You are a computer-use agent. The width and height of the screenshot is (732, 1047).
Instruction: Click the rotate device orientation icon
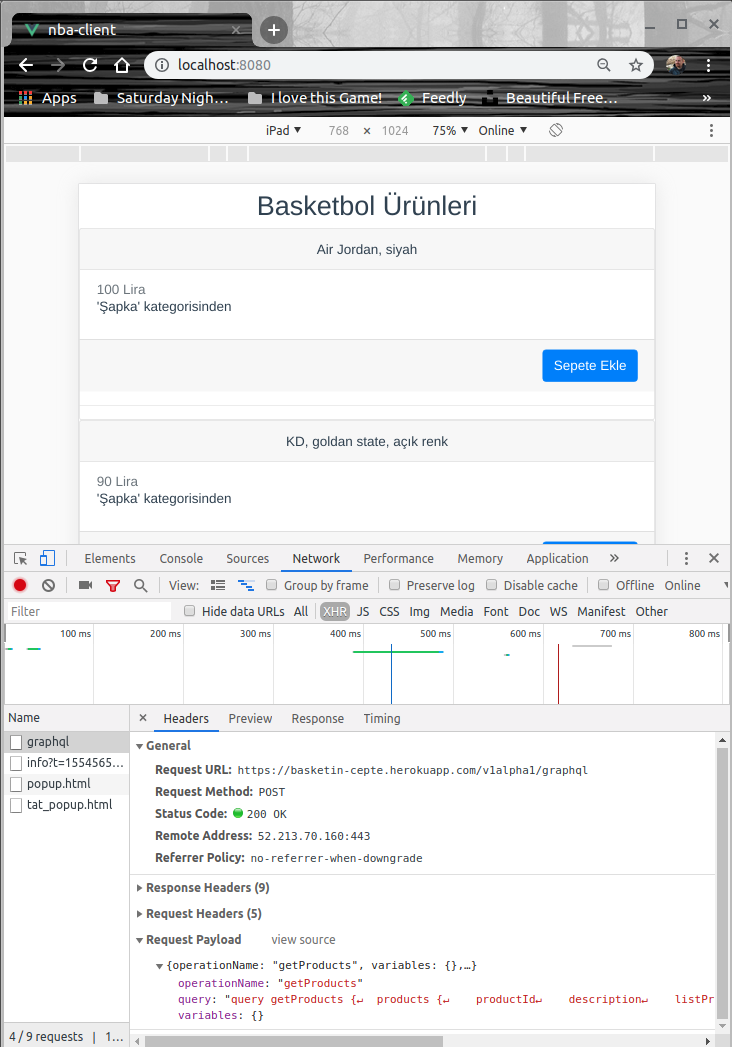click(x=556, y=131)
